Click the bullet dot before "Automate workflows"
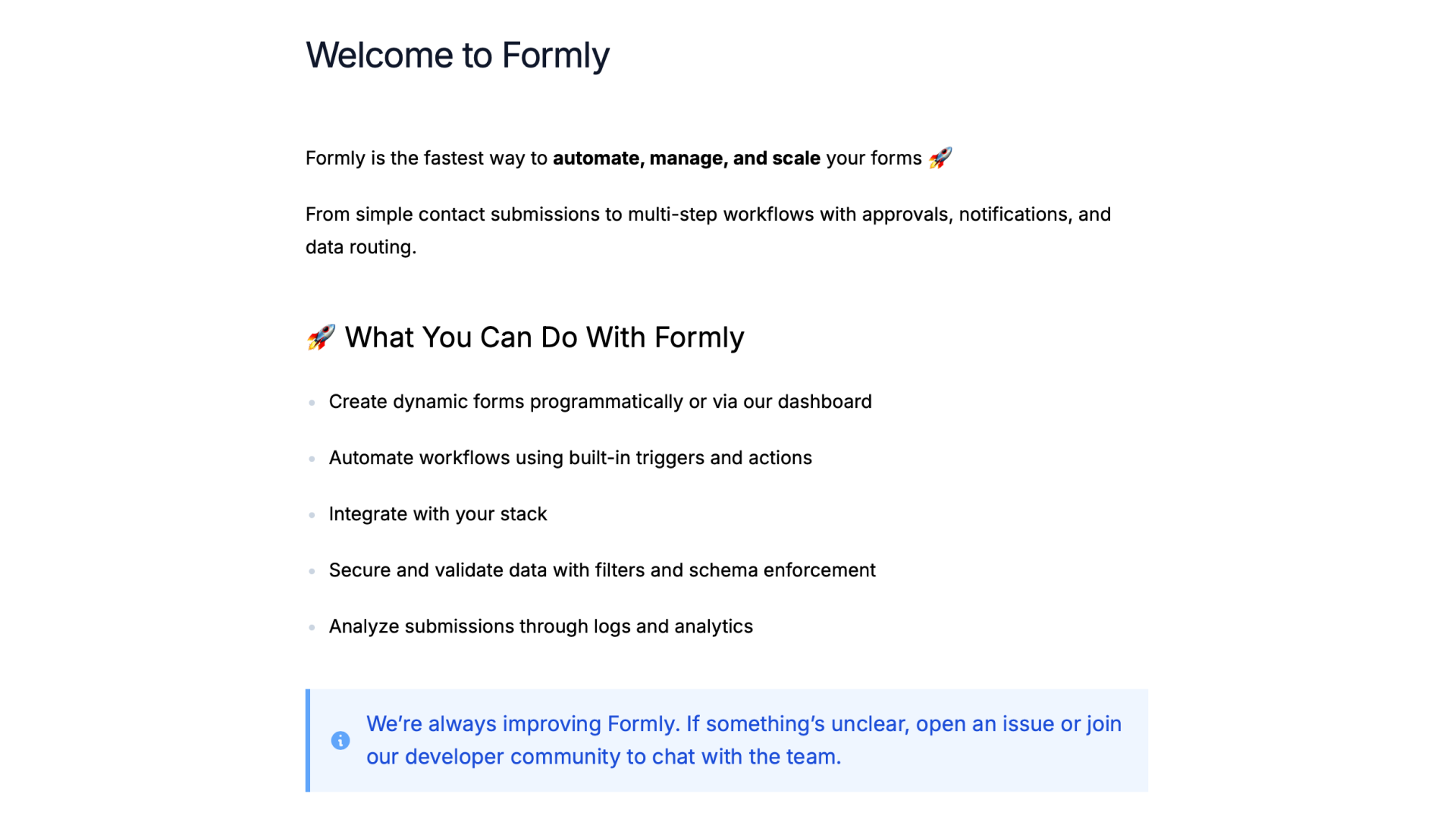 pos(312,459)
